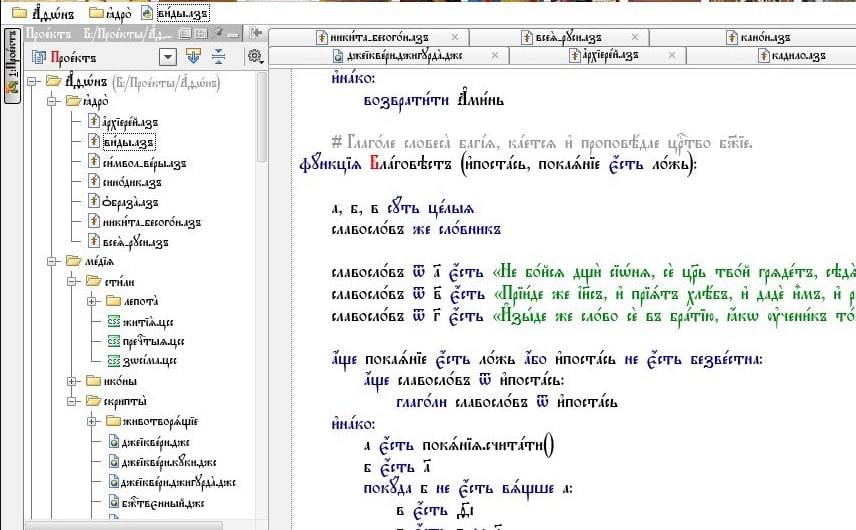Select образа.азъ in project tree
The height and width of the screenshot is (530, 856).
click(x=130, y=202)
